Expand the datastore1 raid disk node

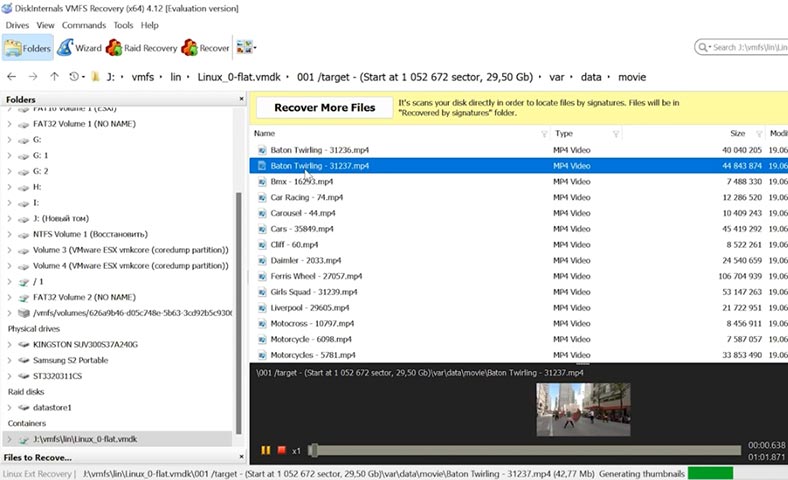[10, 408]
